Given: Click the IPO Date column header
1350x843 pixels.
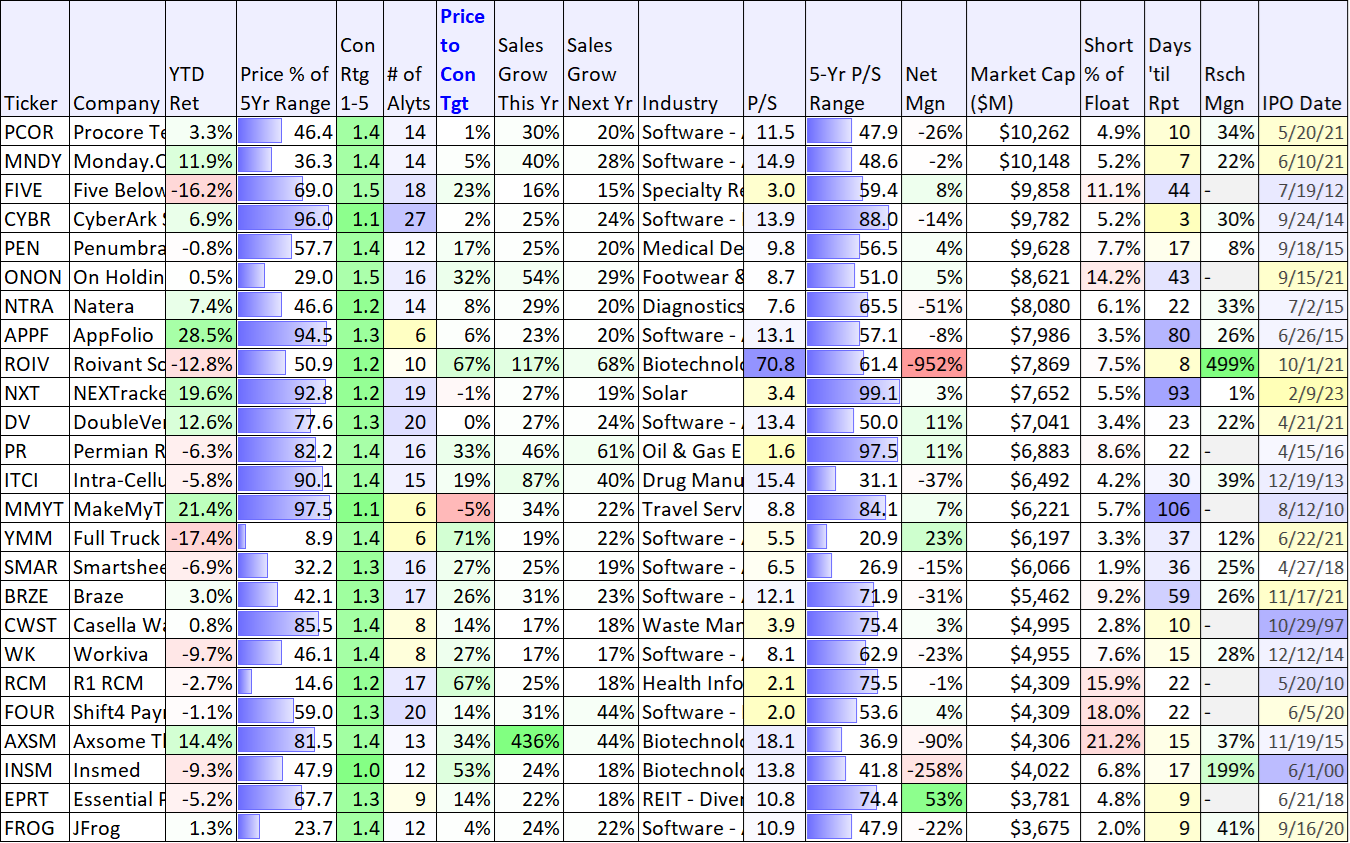Looking at the screenshot, I should tap(1303, 59).
